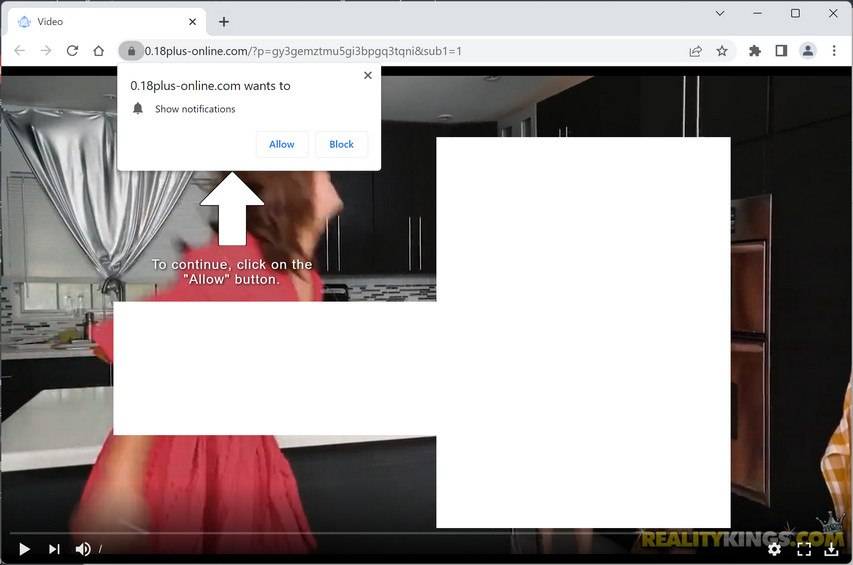Minimize the browser window
The image size is (853, 565).
pyautogui.click(x=758, y=13)
